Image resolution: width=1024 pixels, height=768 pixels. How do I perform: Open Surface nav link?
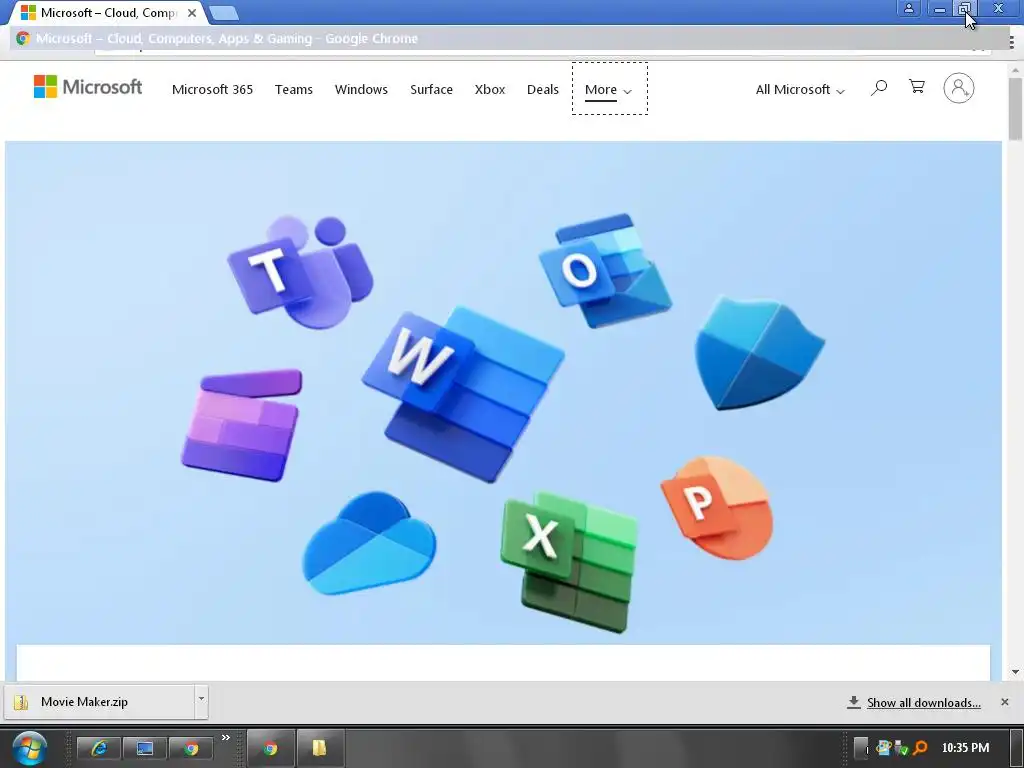(431, 89)
